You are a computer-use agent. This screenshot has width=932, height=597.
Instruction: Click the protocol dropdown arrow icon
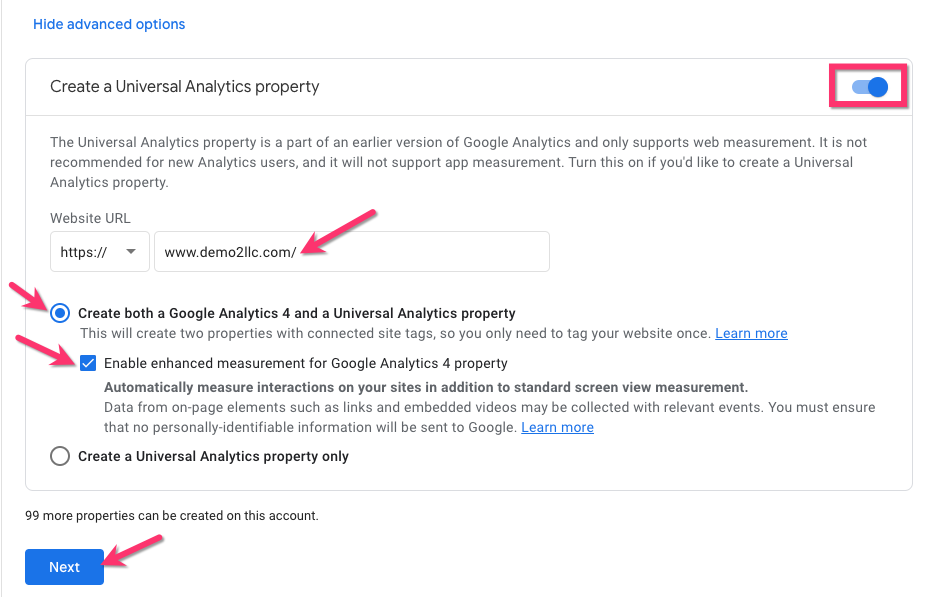point(130,253)
